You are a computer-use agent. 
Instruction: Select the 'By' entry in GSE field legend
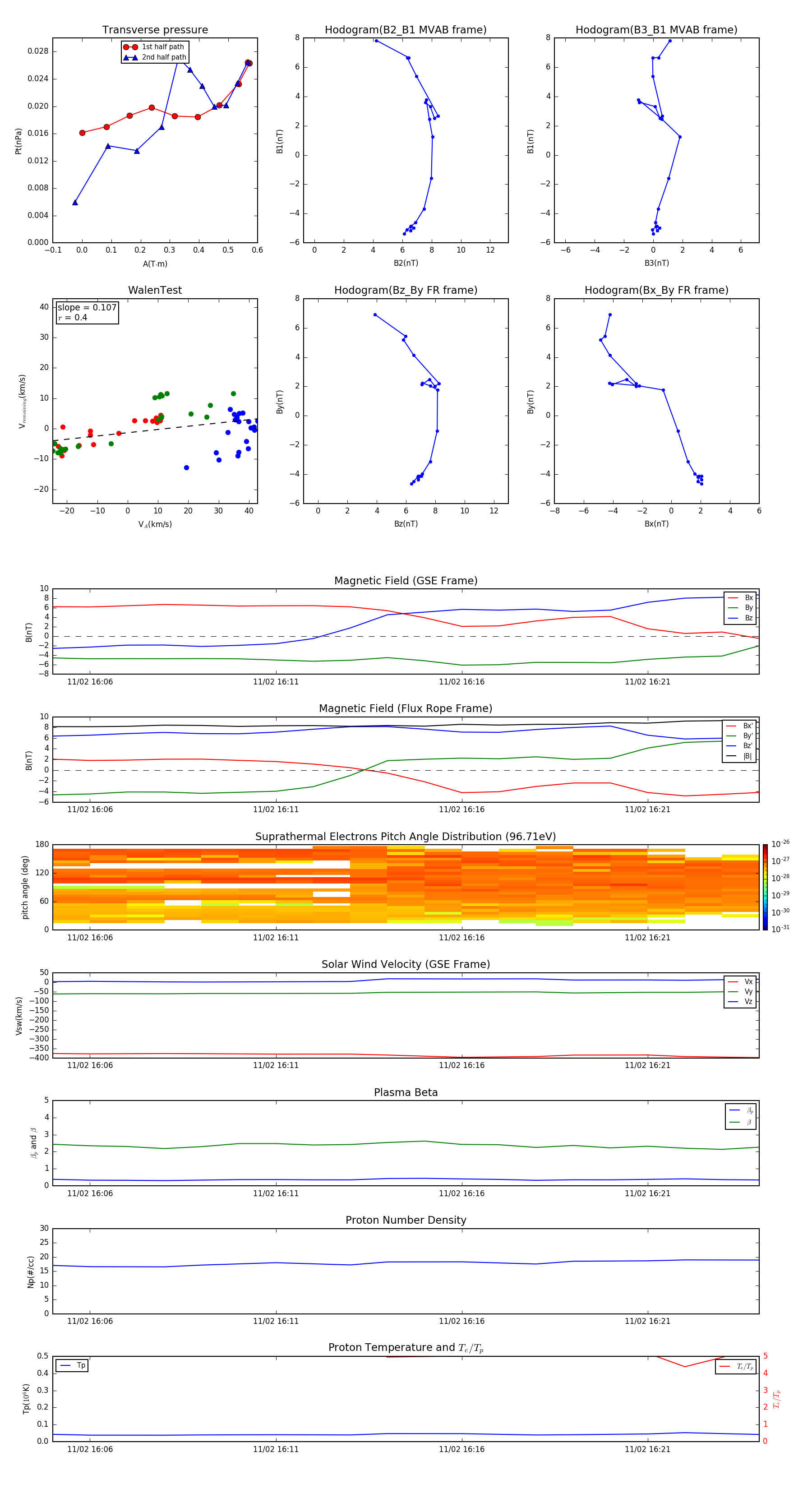(x=740, y=608)
